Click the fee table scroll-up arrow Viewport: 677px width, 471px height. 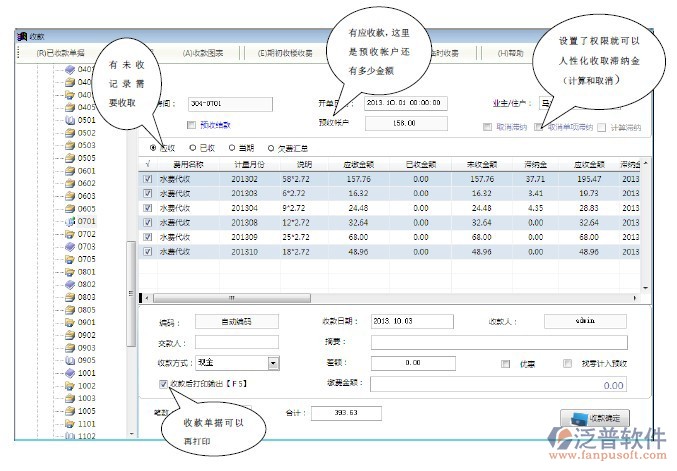point(645,163)
